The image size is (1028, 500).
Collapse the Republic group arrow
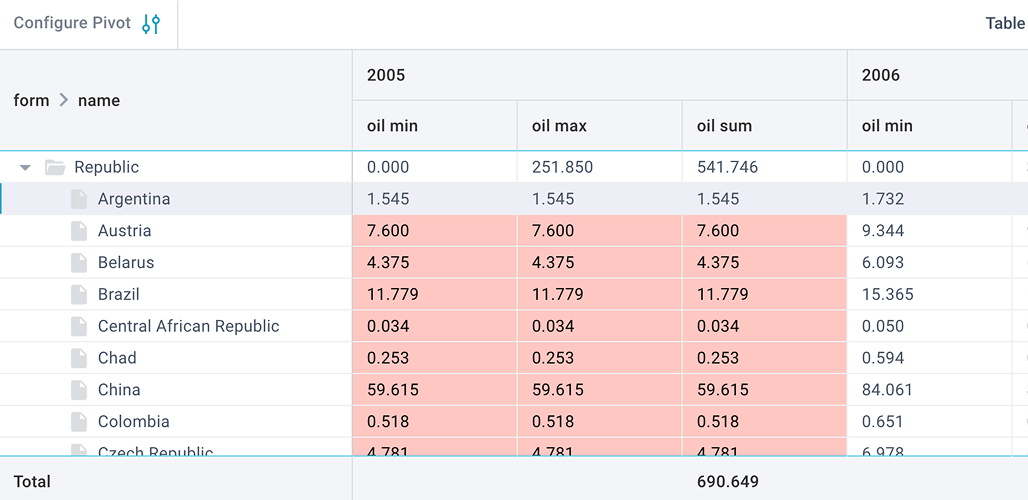[26, 167]
